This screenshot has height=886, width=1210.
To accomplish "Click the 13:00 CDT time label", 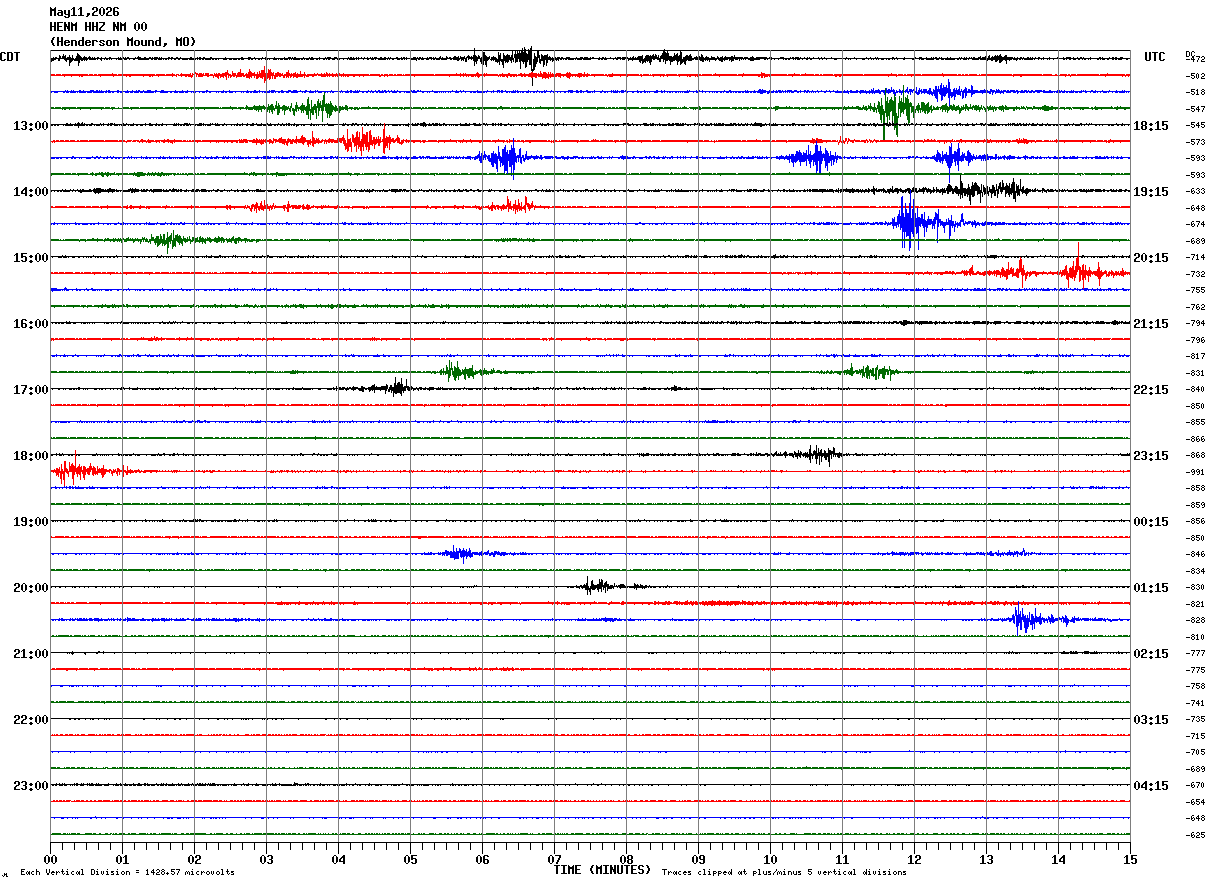I will click(x=30, y=126).
